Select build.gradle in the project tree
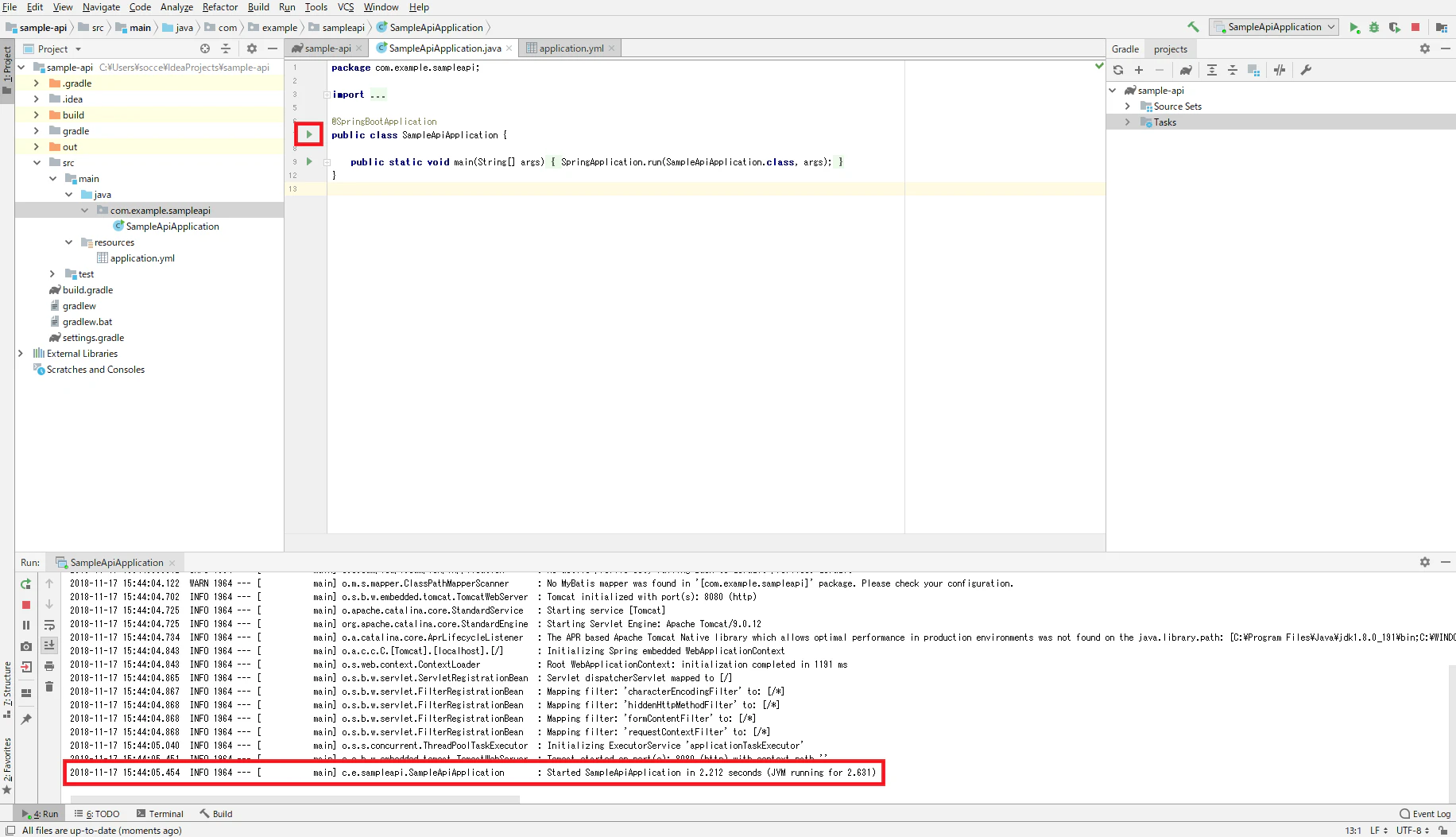The width and height of the screenshot is (1456, 837). pos(87,290)
